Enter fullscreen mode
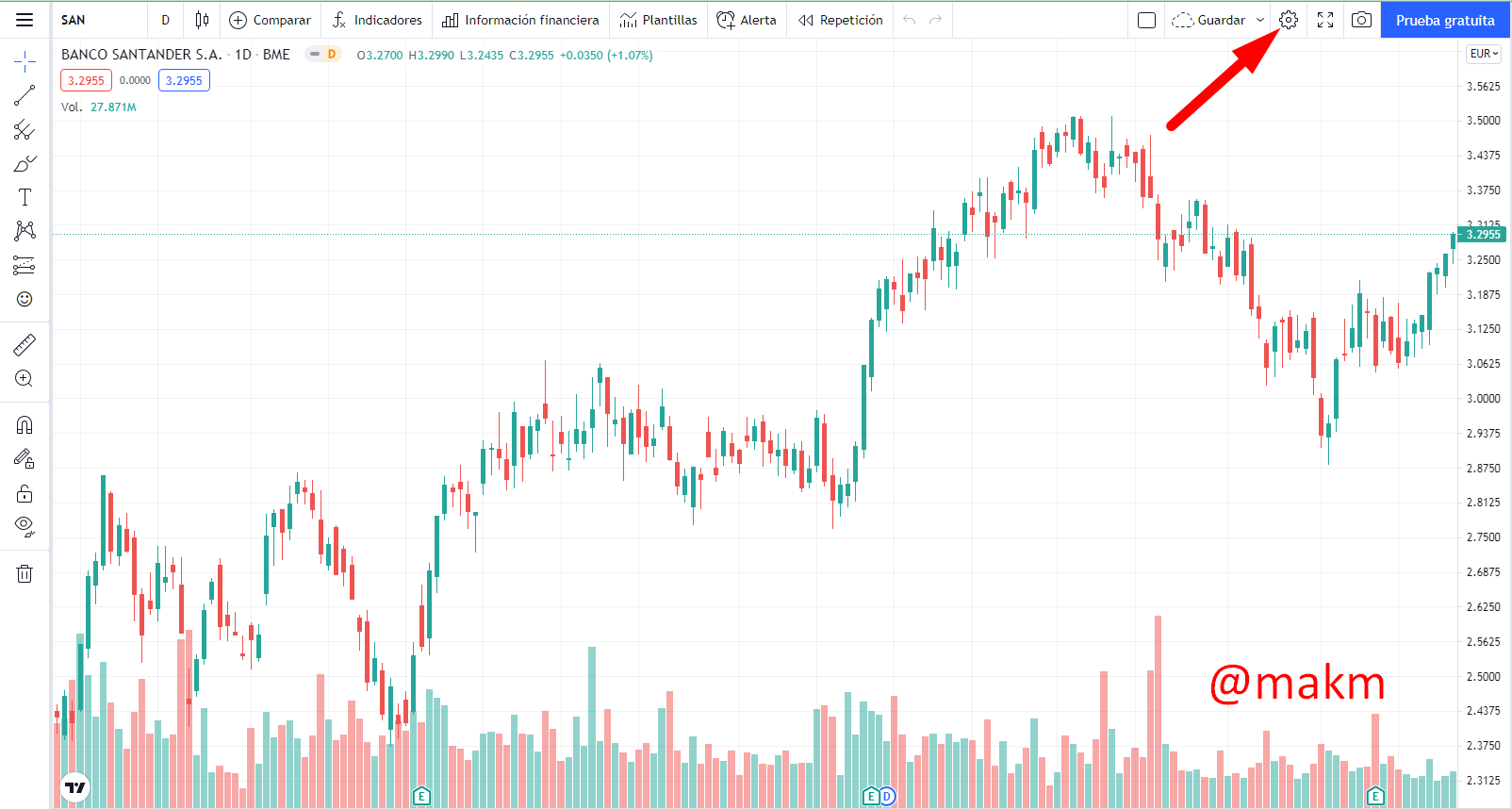Viewport: 1512px width, 809px height. [1325, 20]
